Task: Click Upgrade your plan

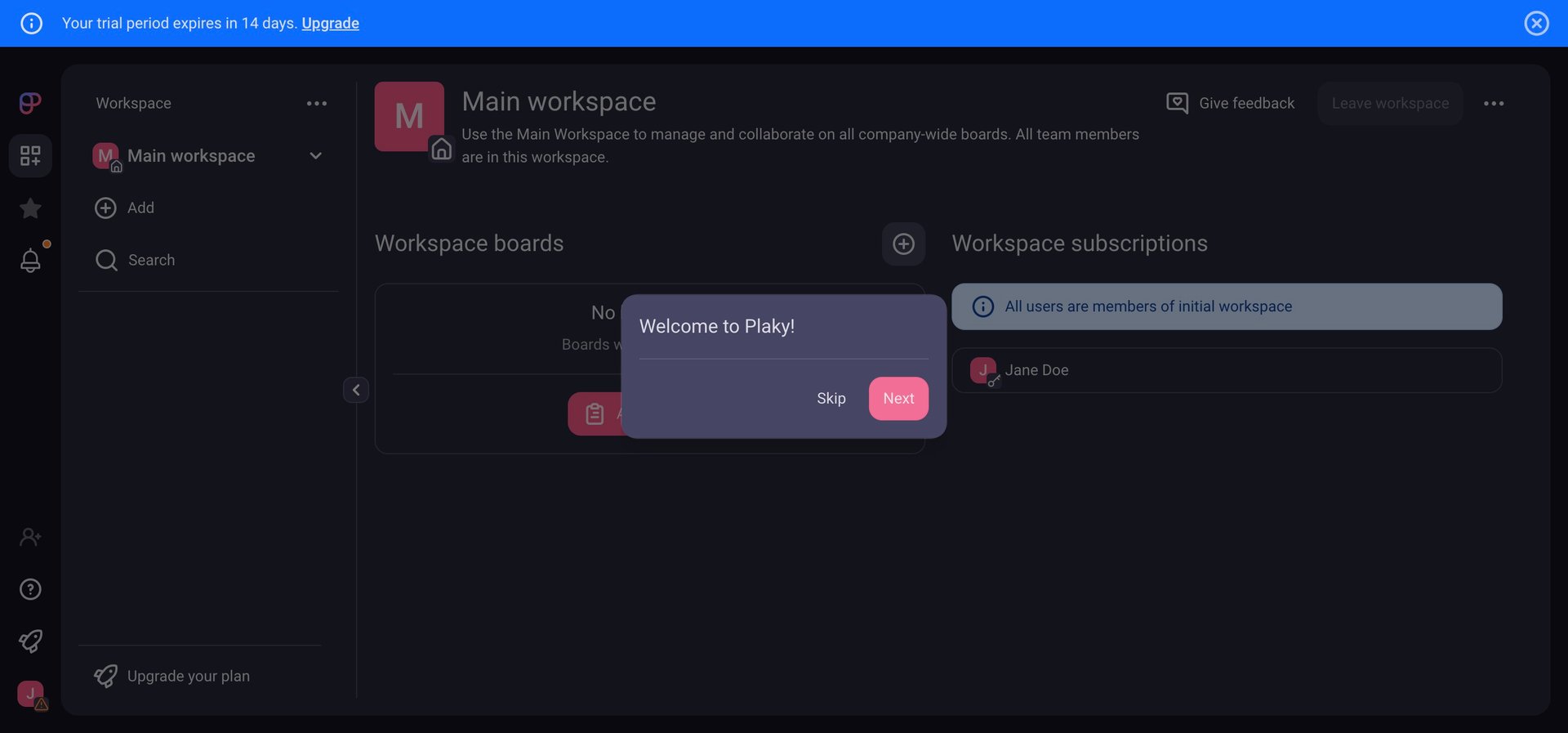Action: click(x=171, y=676)
